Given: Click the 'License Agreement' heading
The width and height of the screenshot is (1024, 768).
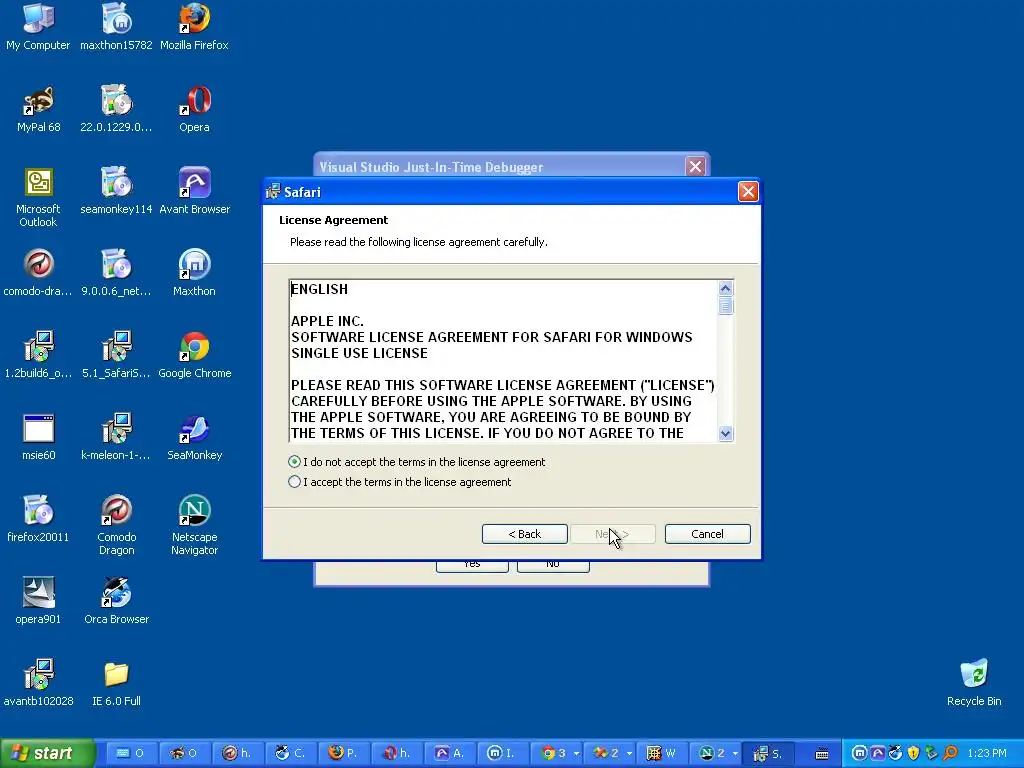Looking at the screenshot, I should coord(333,220).
